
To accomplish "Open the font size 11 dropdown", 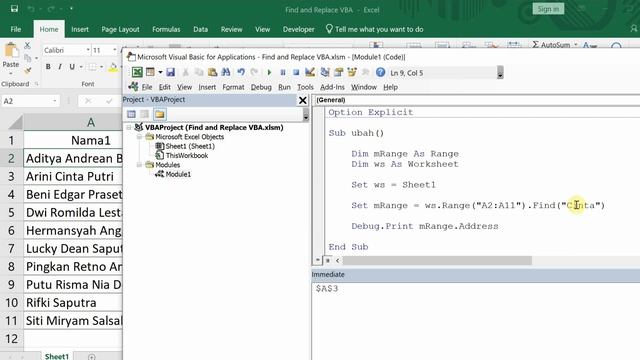I will [115, 50].
